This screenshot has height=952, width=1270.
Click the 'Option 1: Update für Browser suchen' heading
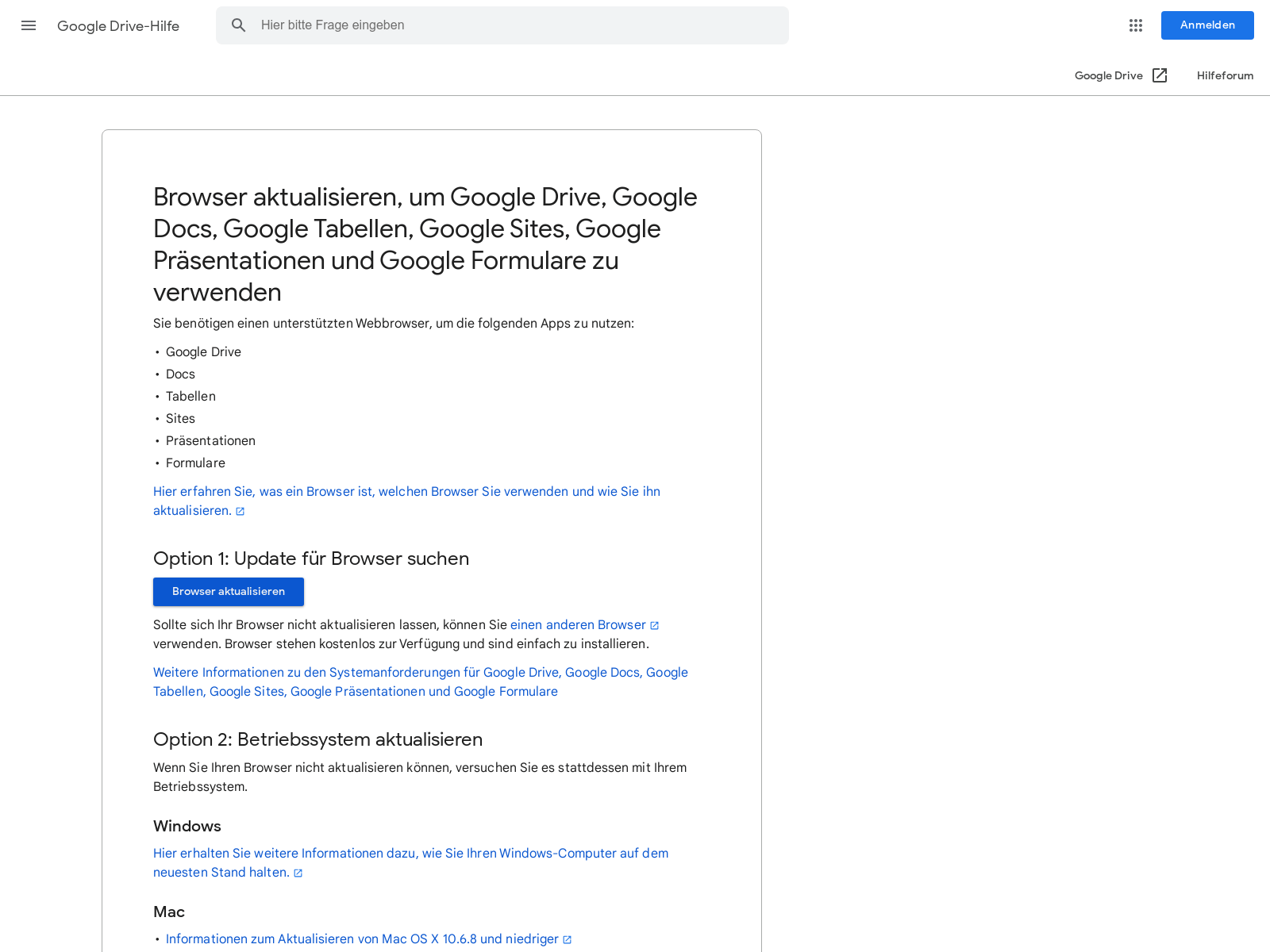click(311, 559)
